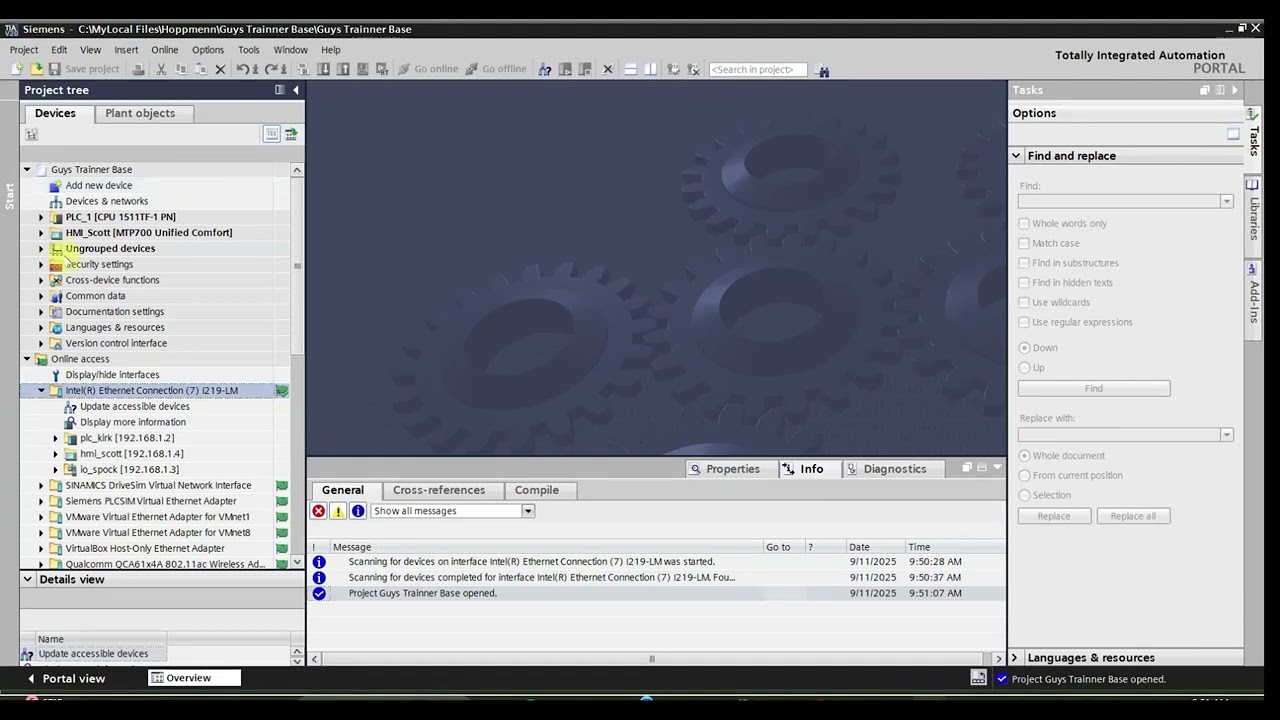Click the Go online button

(428, 69)
